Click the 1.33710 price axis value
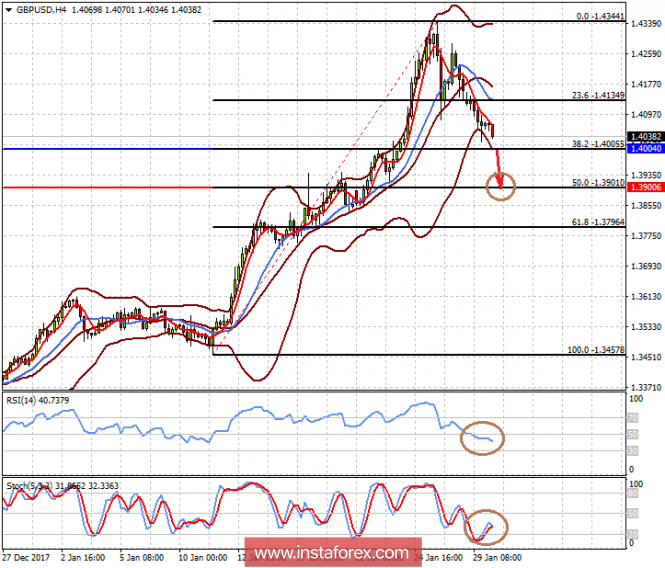Screen dimensions: 665x568 point(646,388)
